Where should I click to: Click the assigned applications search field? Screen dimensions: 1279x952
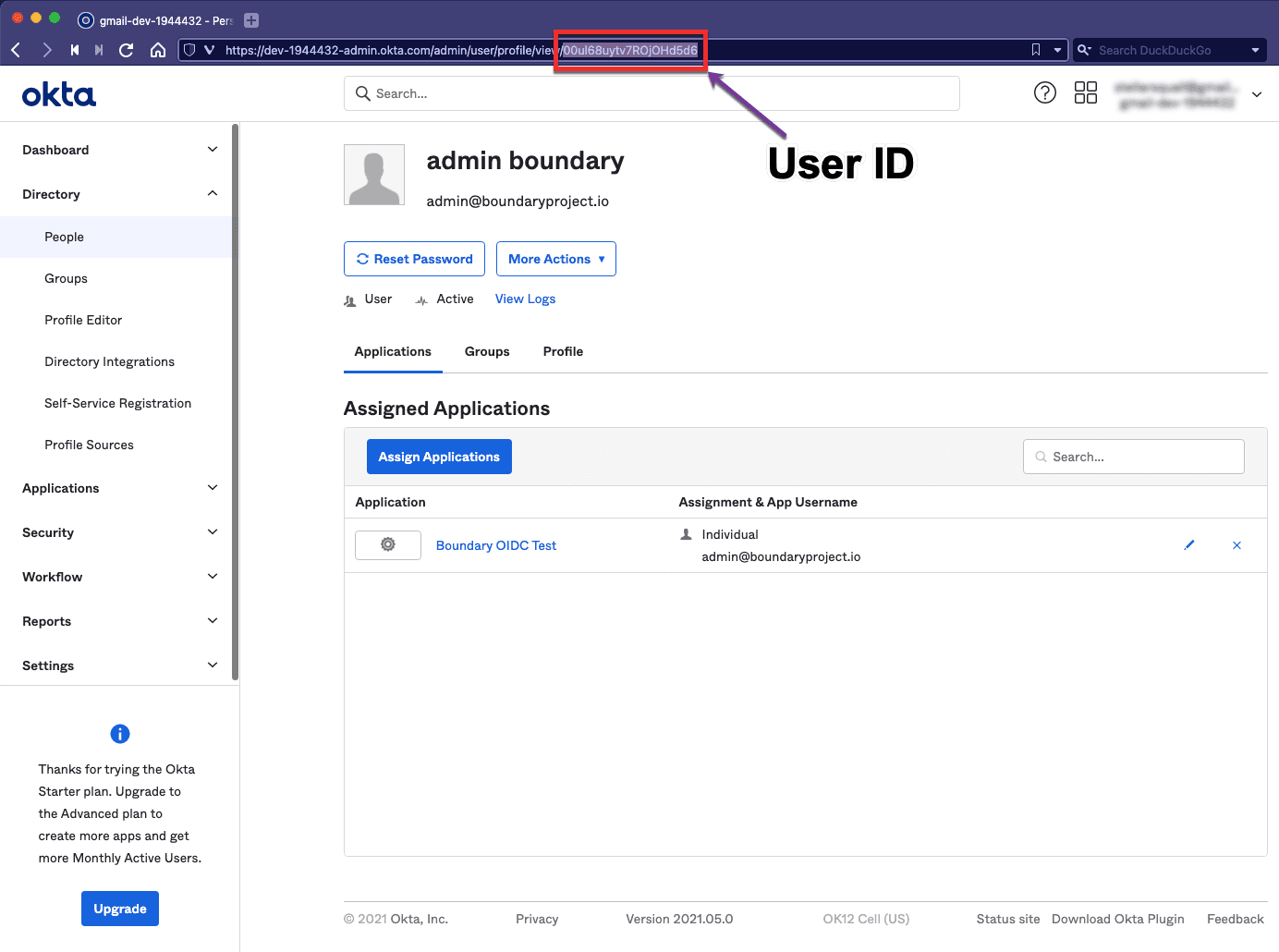click(x=1134, y=457)
